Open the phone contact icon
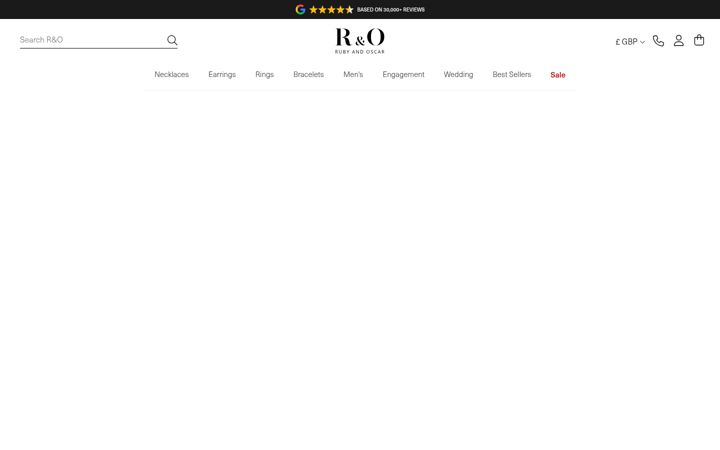This screenshot has height=450, width=720. [x=658, y=41]
